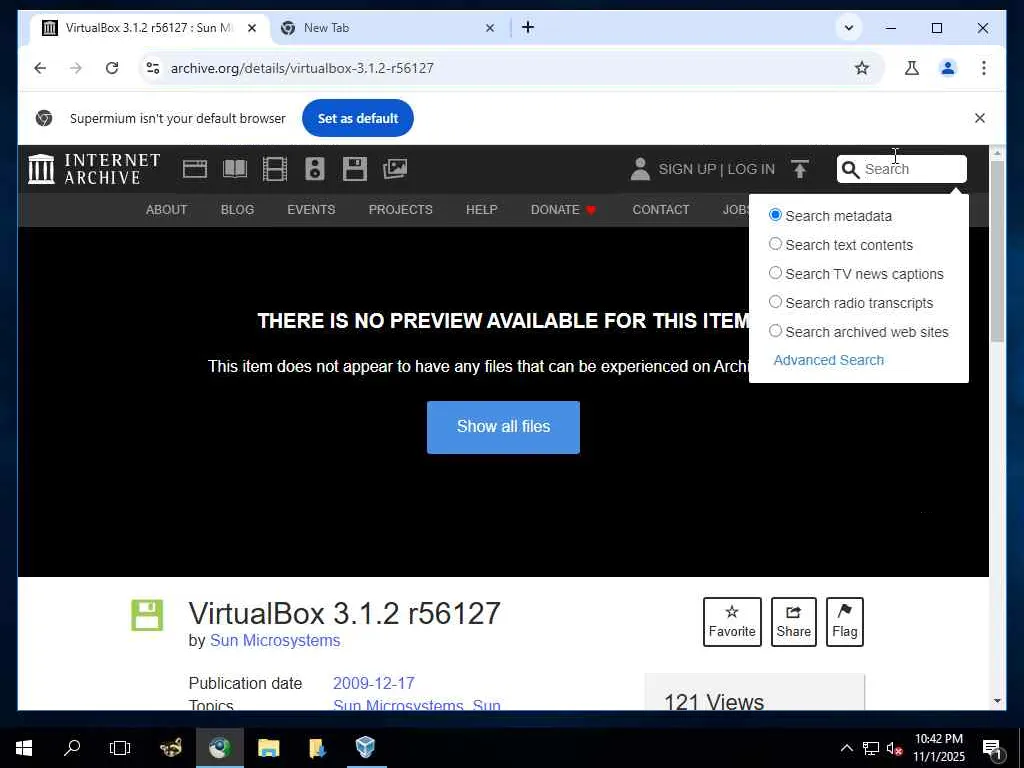Image resolution: width=1024 pixels, height=768 pixels.
Task: Open the Texts book icon
Action: tap(235, 169)
